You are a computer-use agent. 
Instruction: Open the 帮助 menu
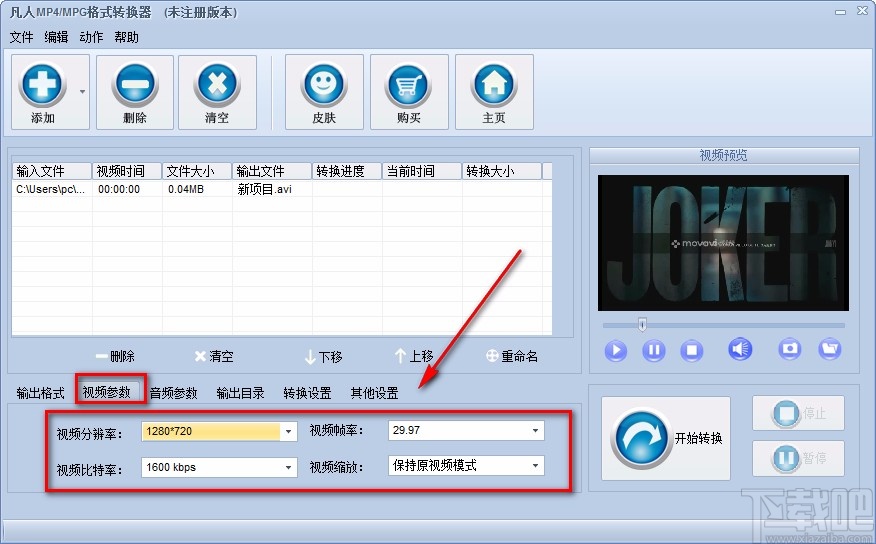tap(126, 37)
